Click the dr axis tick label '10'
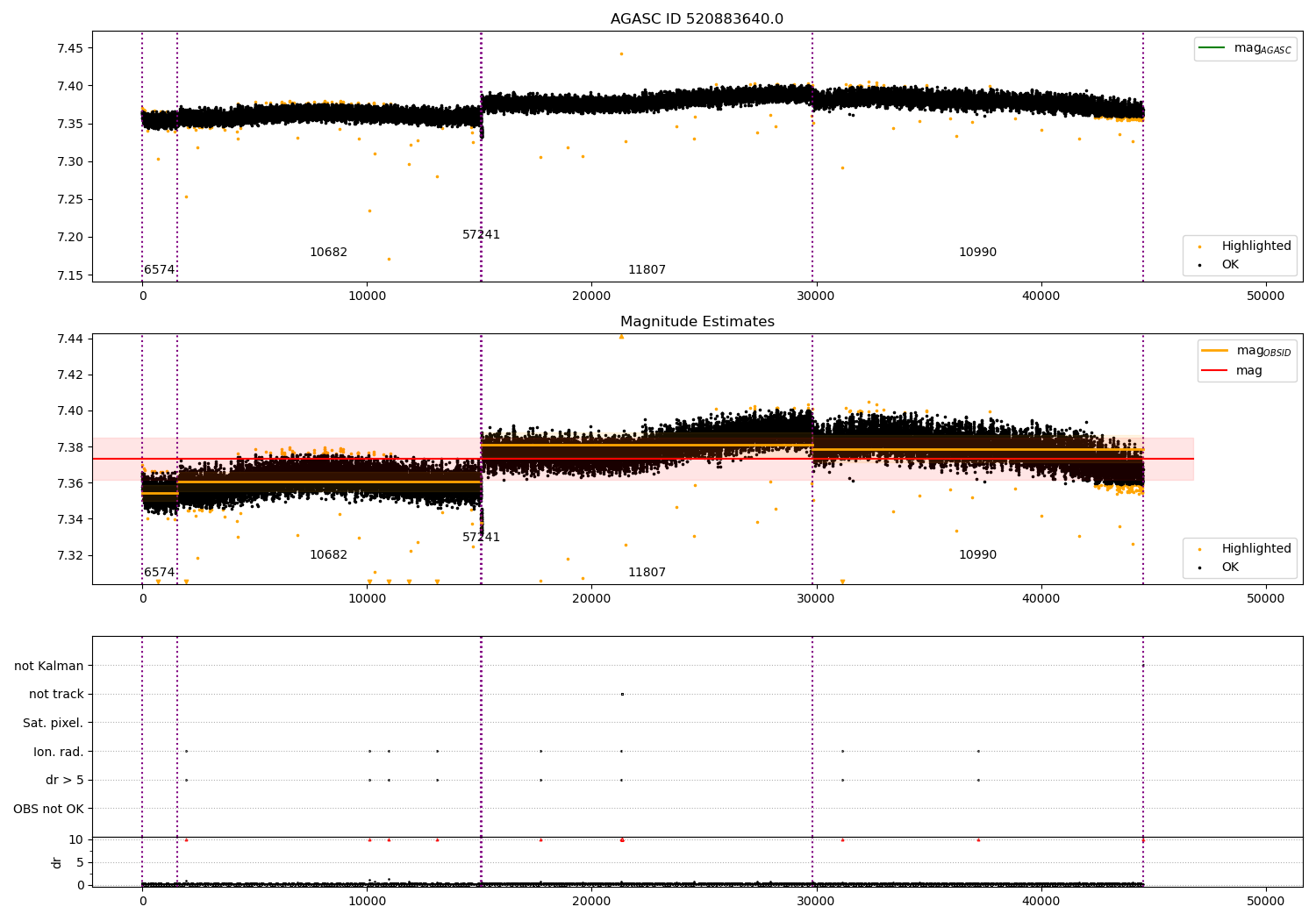 76,839
